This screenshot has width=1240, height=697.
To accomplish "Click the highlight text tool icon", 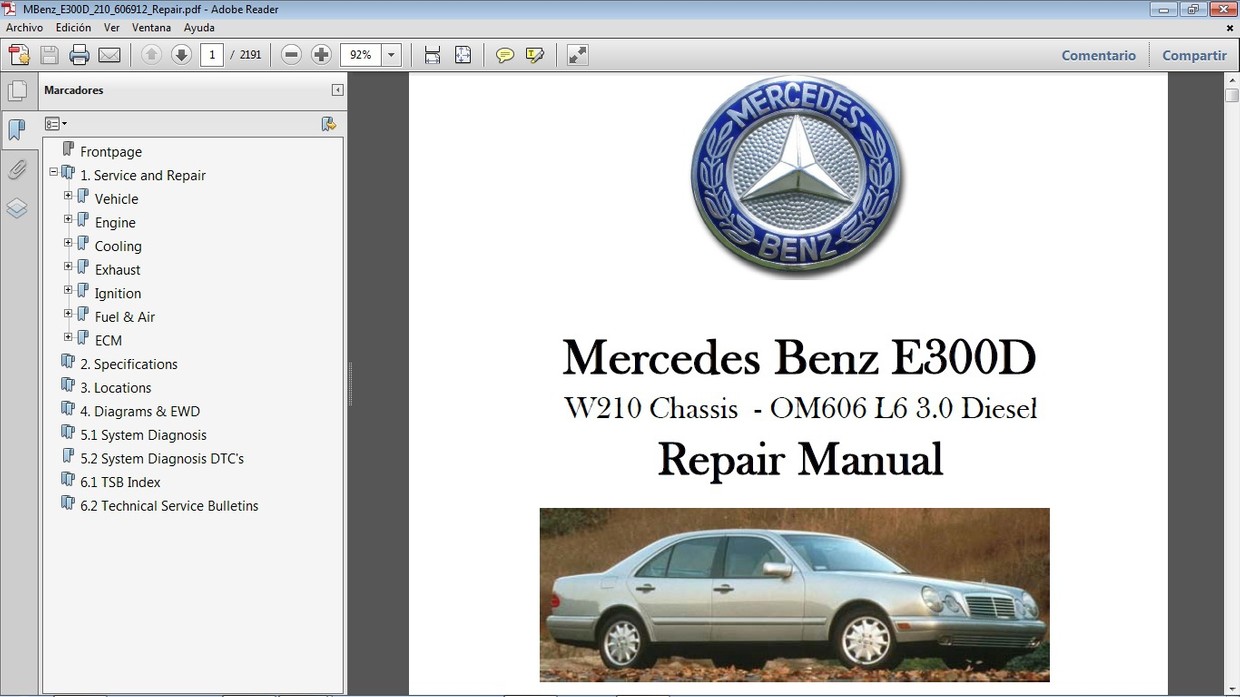I will pos(535,54).
